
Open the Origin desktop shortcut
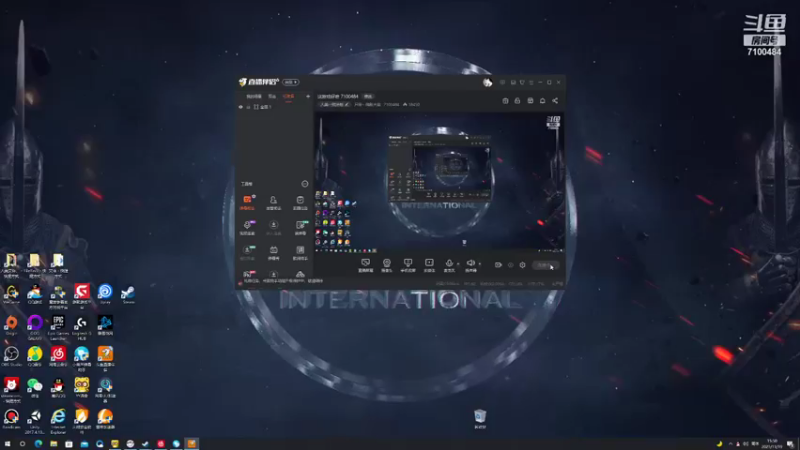coord(11,325)
